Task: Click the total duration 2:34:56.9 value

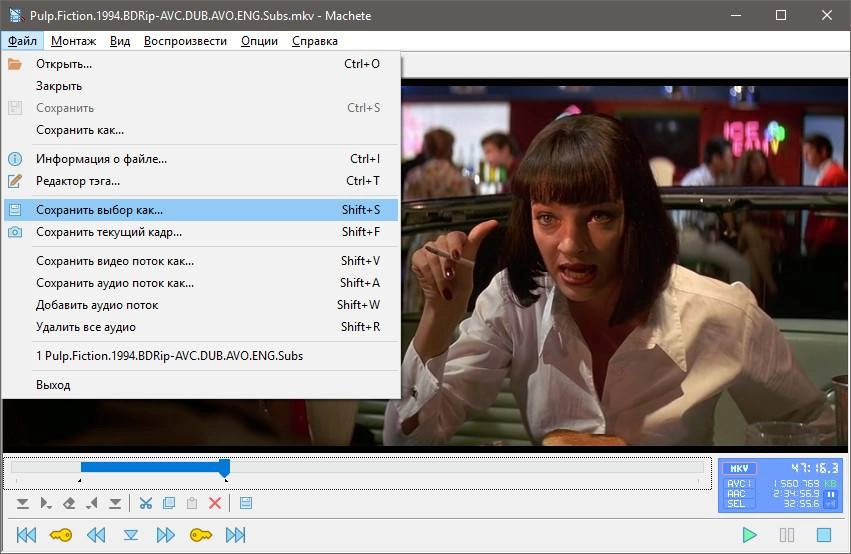Action: (x=796, y=494)
